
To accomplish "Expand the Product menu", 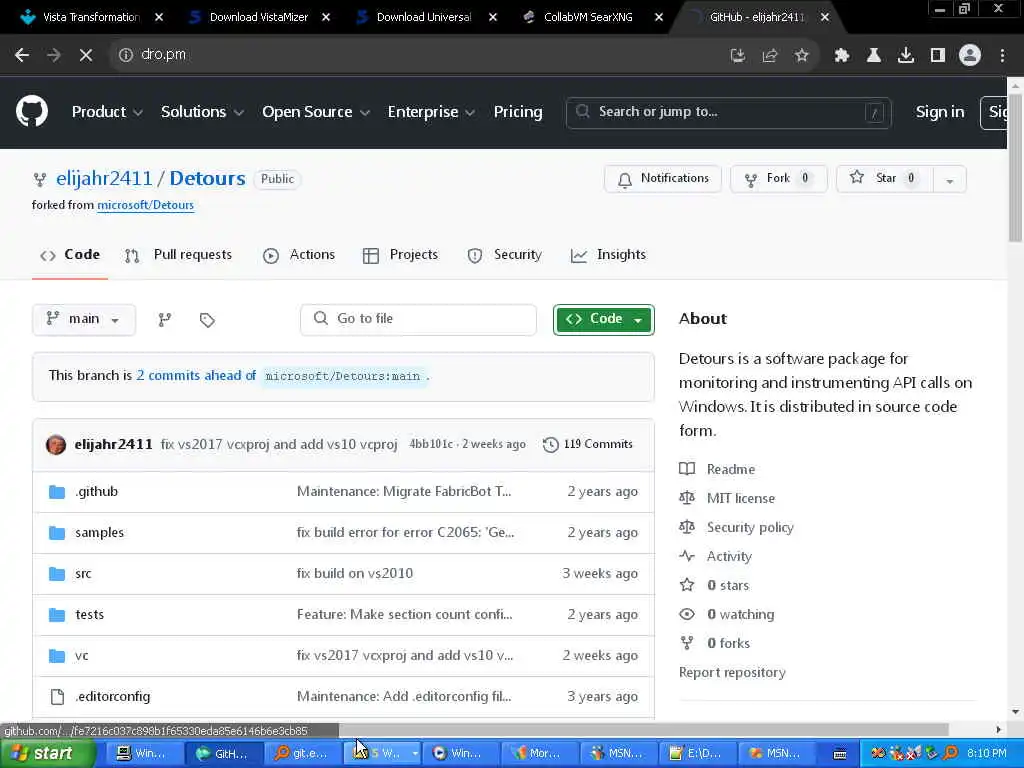I will tap(107, 112).
